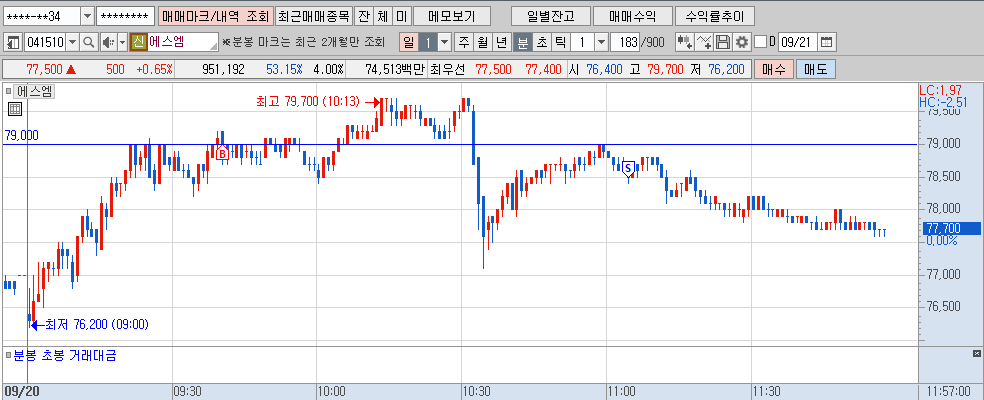Switch chart to weekly 주 period
The width and height of the screenshot is (984, 400).
pos(464,42)
